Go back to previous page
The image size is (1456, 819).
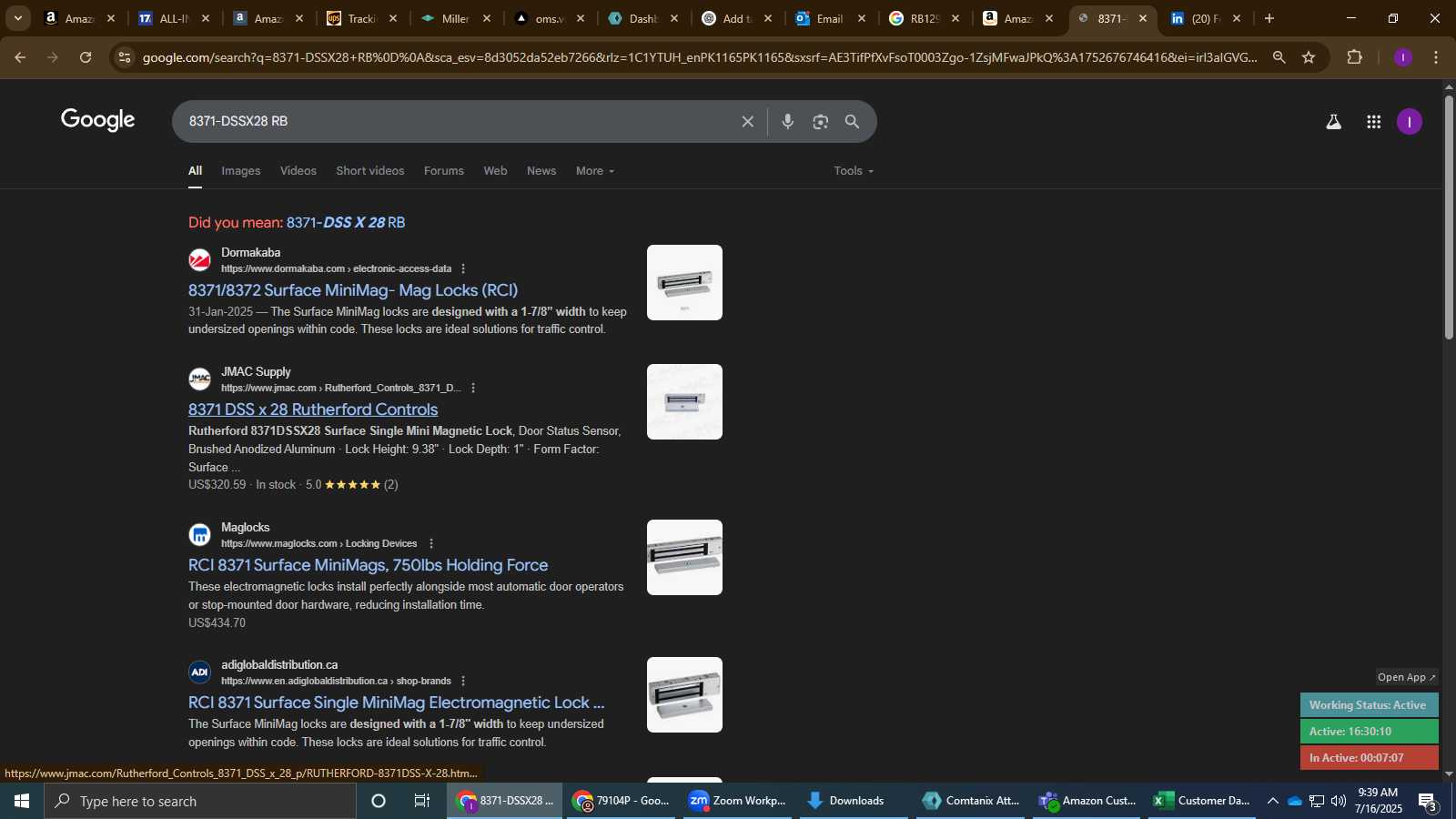pyautogui.click(x=20, y=57)
